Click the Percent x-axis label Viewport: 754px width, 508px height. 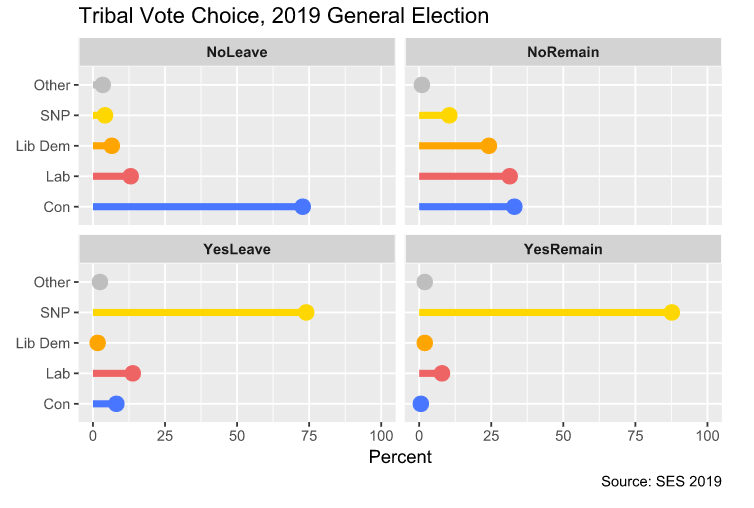[400, 458]
